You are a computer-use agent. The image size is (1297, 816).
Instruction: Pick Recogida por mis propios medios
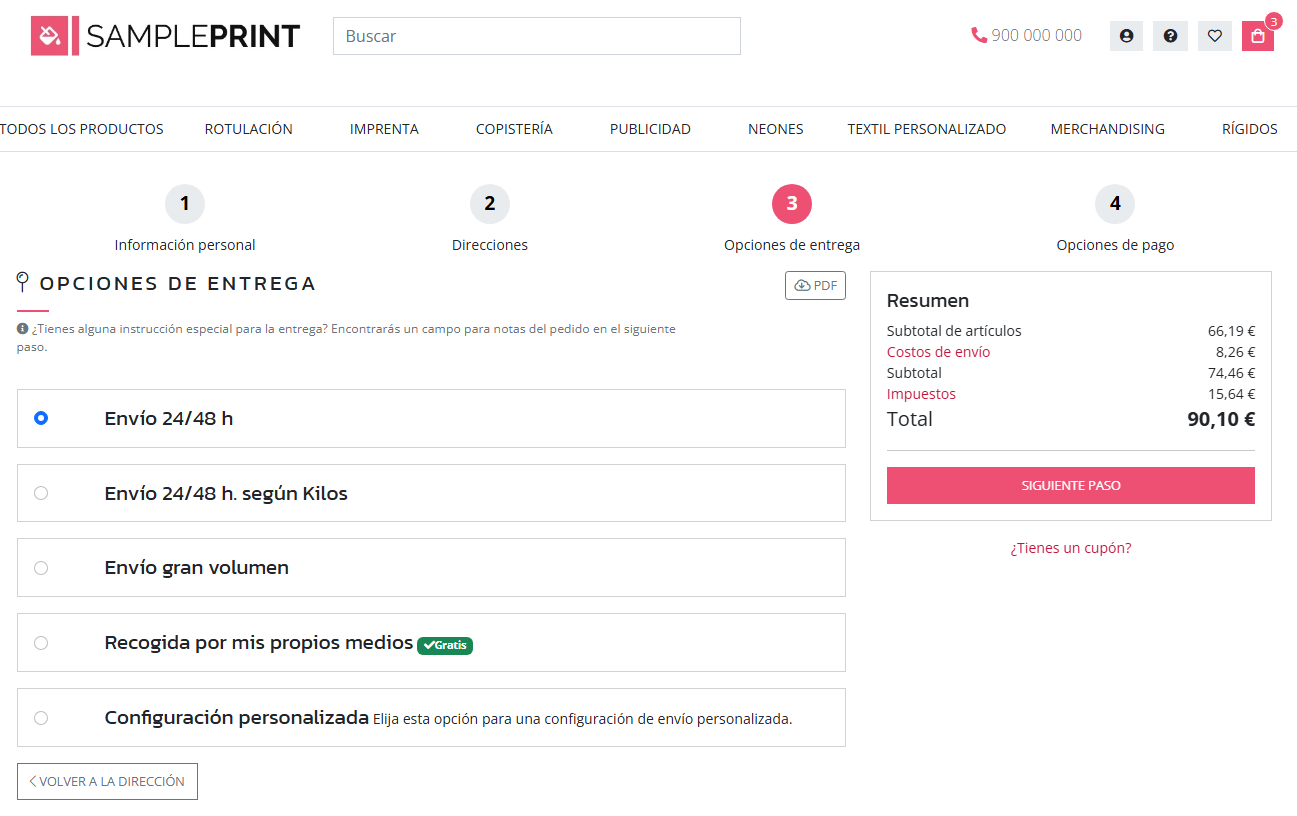click(41, 643)
